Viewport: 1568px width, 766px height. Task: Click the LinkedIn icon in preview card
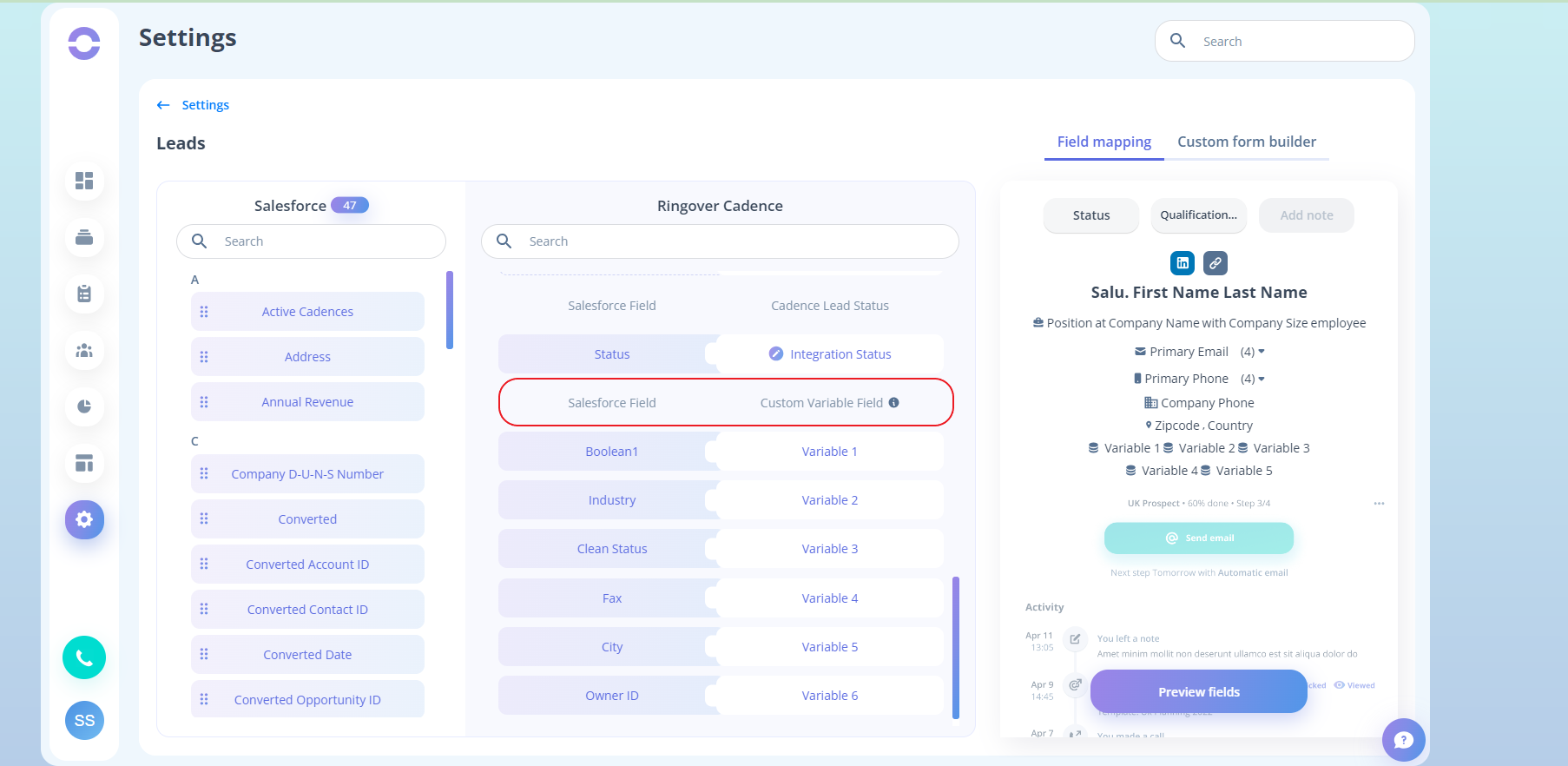1183,262
